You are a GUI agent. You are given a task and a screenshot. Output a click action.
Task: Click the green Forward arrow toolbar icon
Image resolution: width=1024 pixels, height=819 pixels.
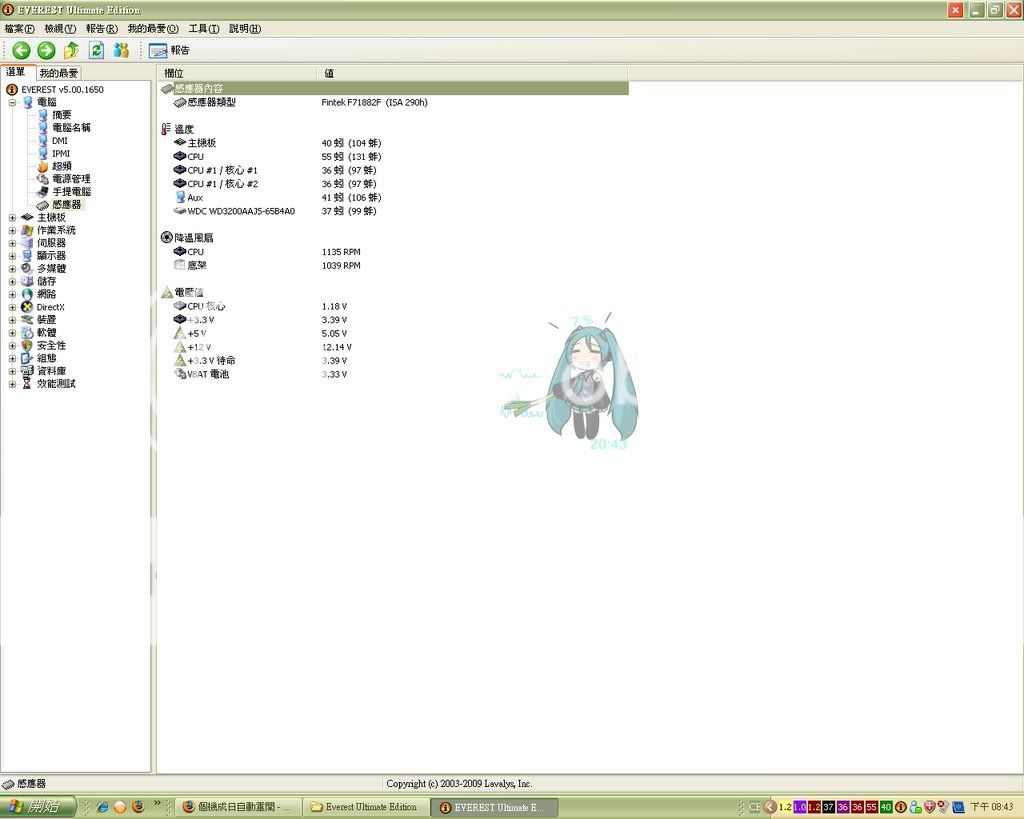[46, 50]
